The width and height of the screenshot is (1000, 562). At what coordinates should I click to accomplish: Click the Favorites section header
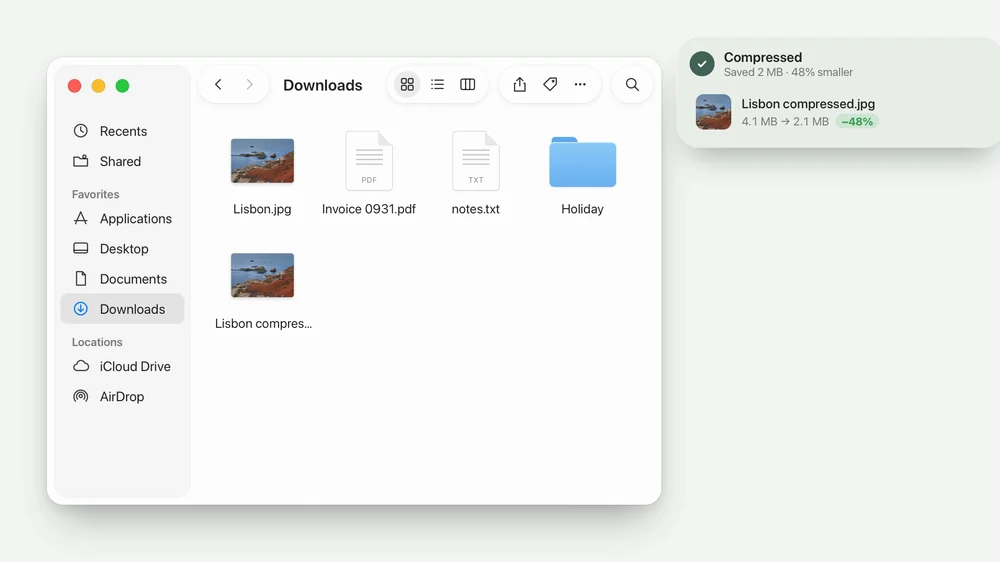(96, 194)
